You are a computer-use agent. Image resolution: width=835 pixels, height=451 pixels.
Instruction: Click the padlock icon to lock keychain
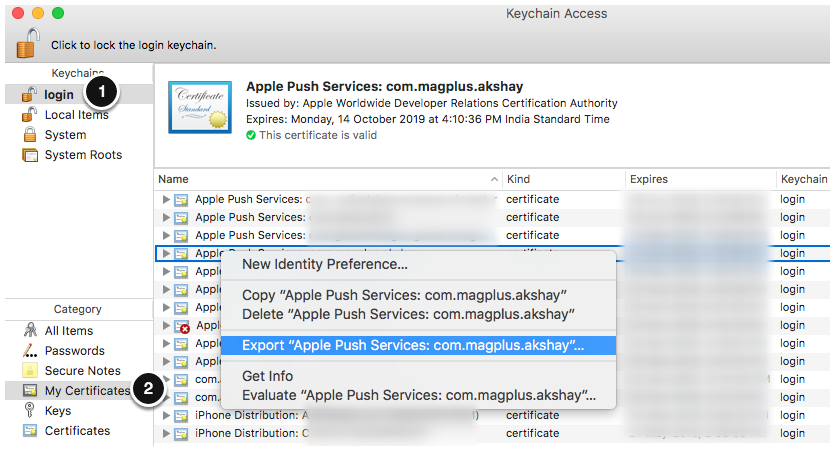[x=28, y=43]
